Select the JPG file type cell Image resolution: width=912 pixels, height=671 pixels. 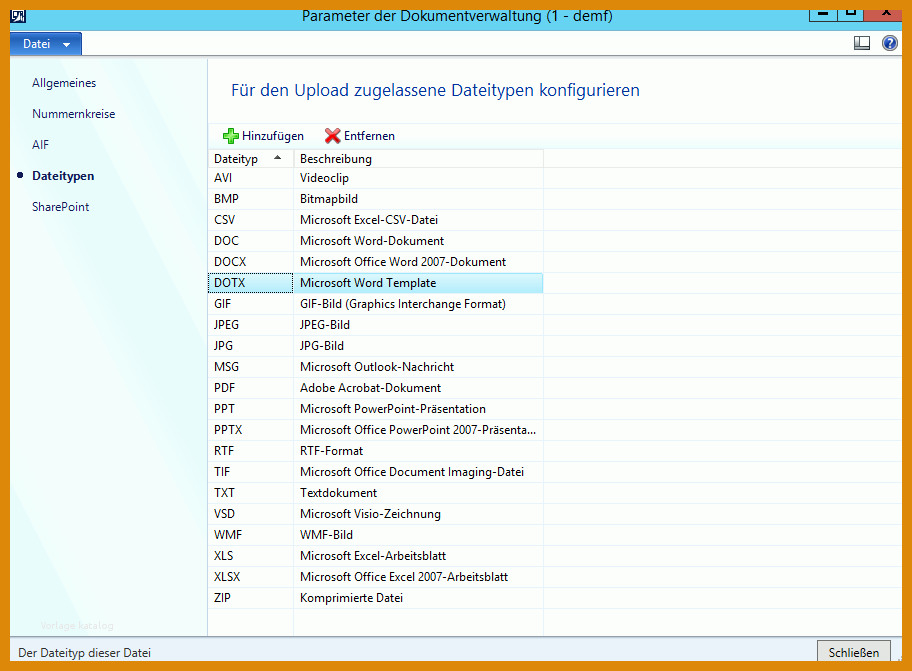(251, 346)
